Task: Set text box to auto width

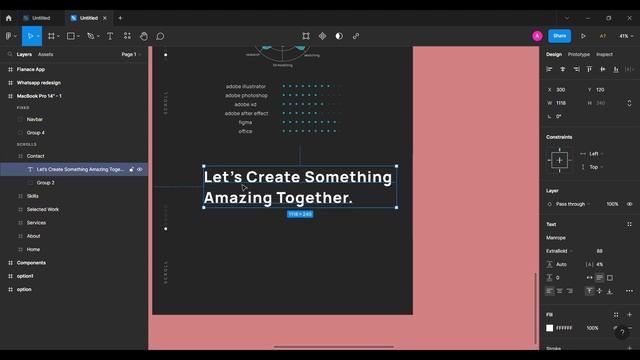Action: click(589, 278)
